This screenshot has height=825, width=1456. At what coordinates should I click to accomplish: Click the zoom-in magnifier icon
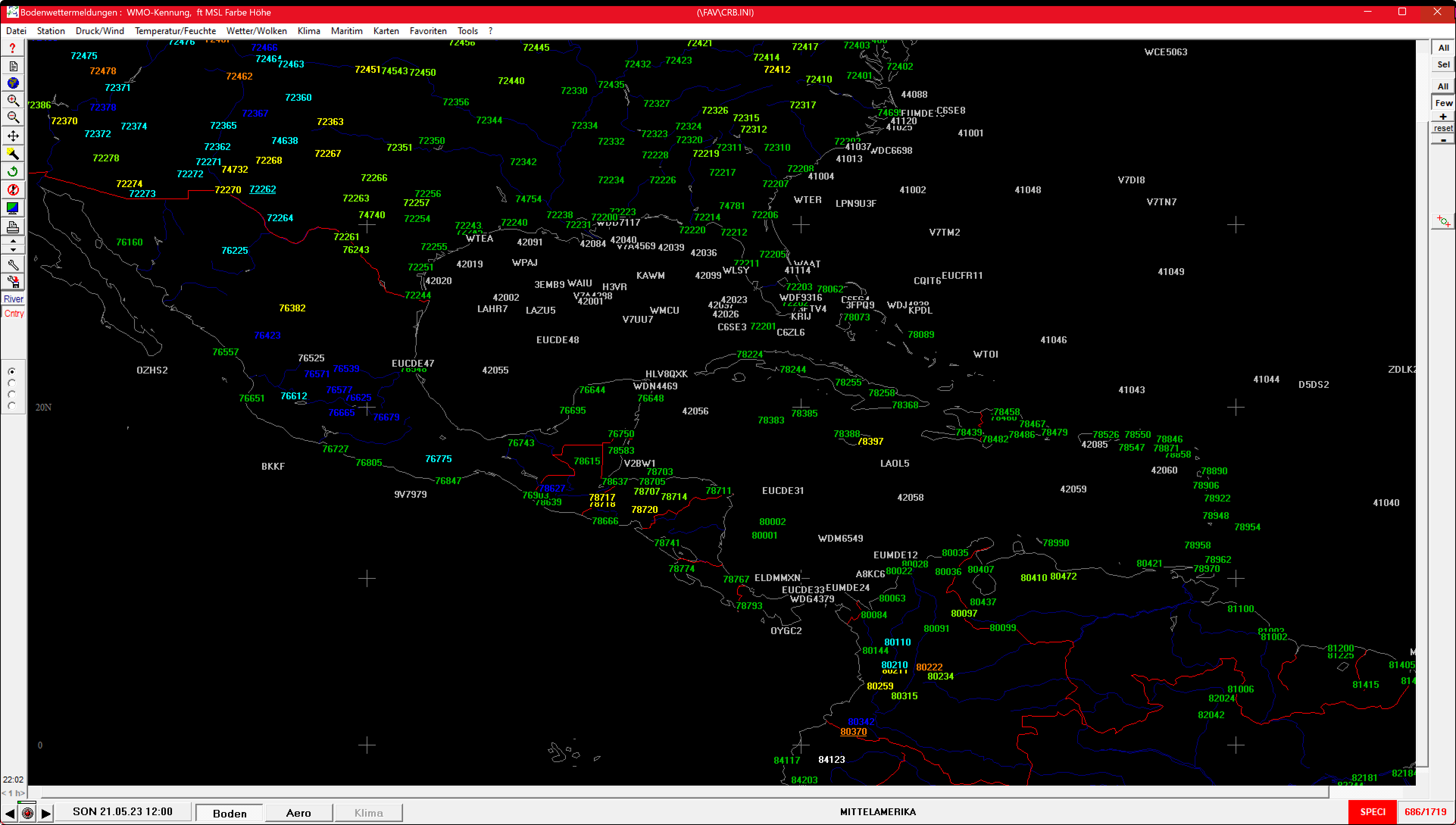pos(13,101)
